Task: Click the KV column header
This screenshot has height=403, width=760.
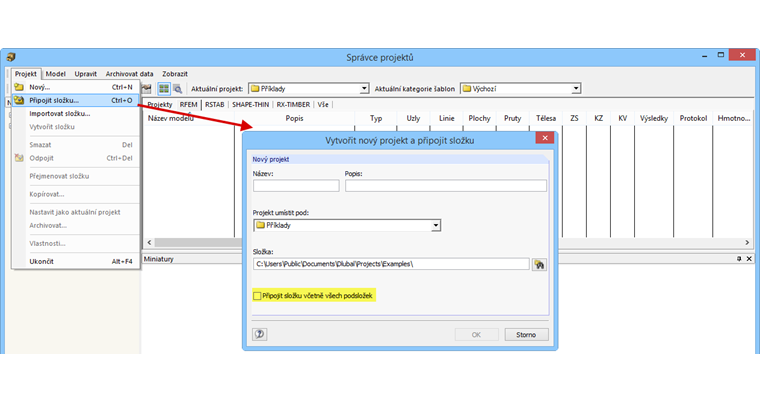Action: coord(623,118)
